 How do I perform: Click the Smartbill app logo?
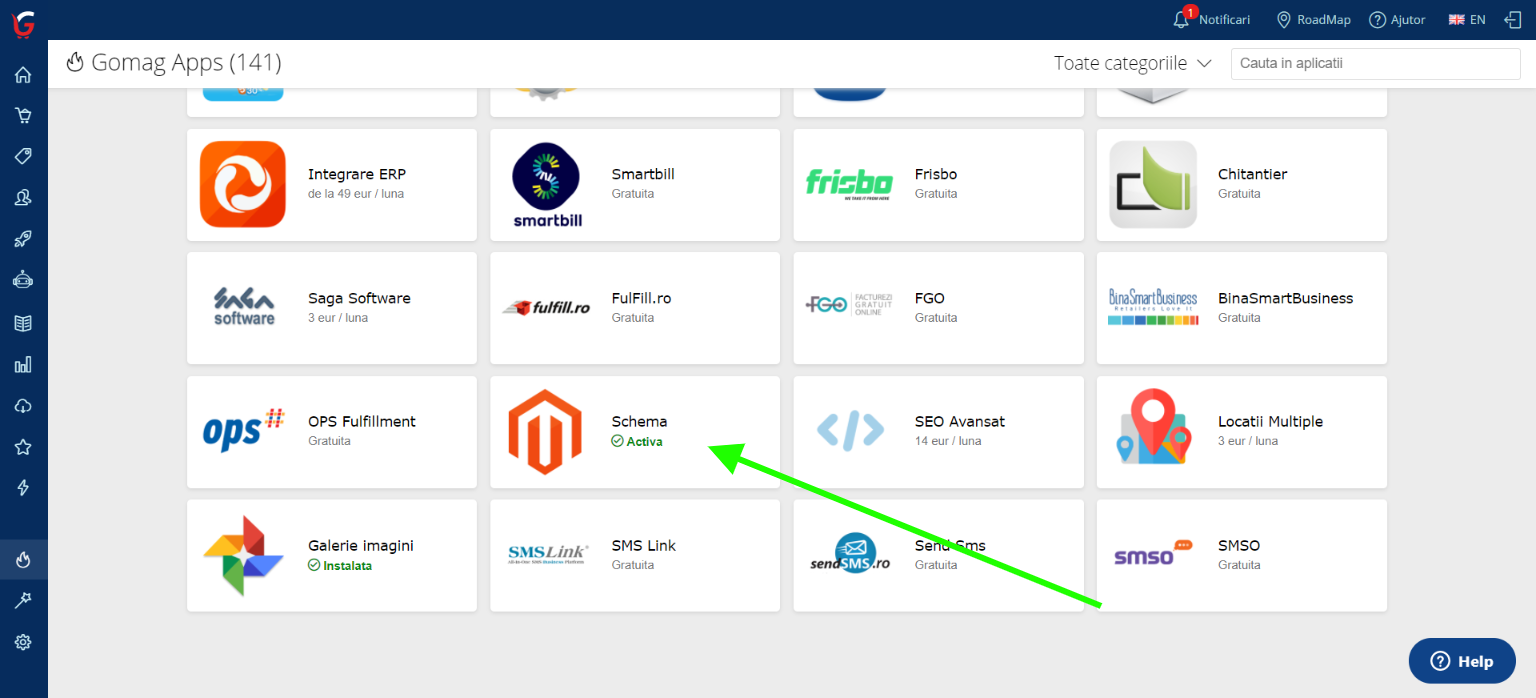(x=547, y=185)
